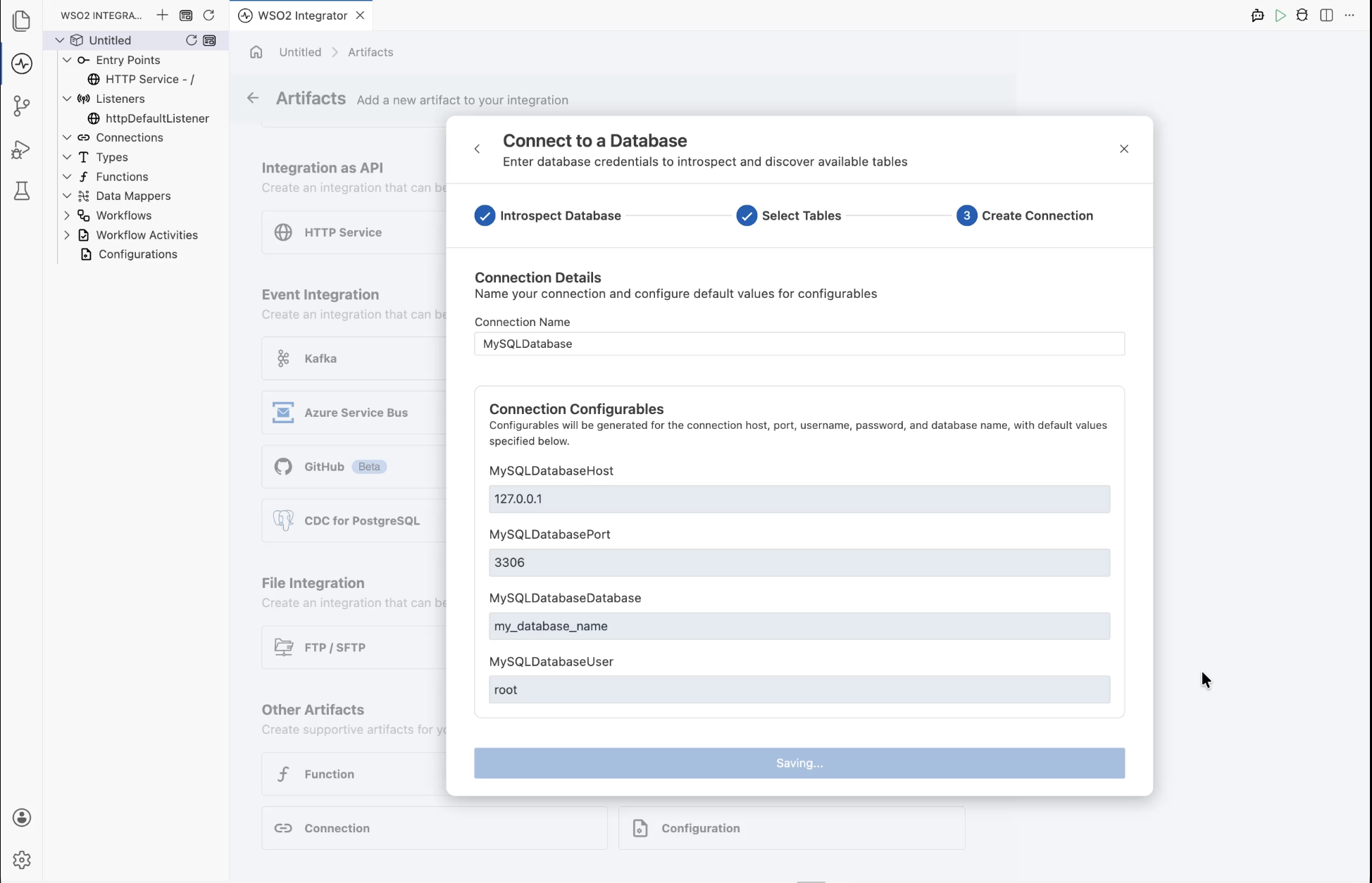Screen dimensions: 1372x883
Task: Collapse the Types tree node
Action: click(67, 157)
